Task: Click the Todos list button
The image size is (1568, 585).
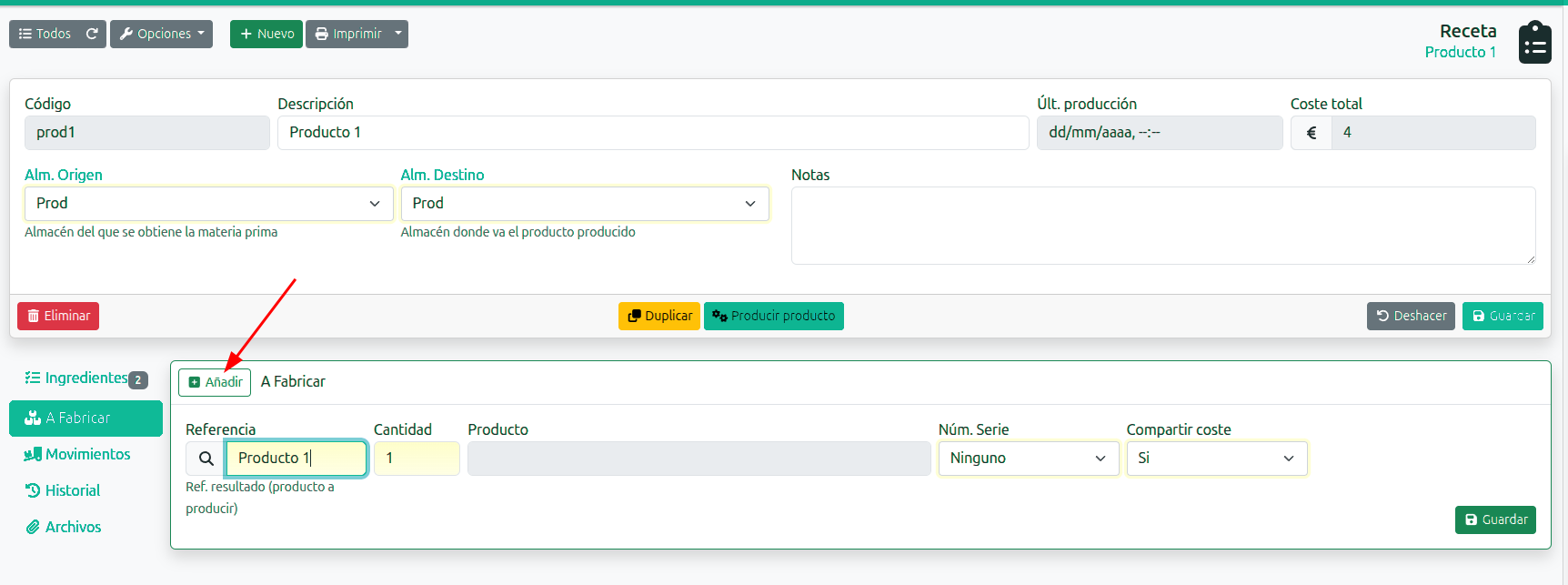Action: [45, 34]
